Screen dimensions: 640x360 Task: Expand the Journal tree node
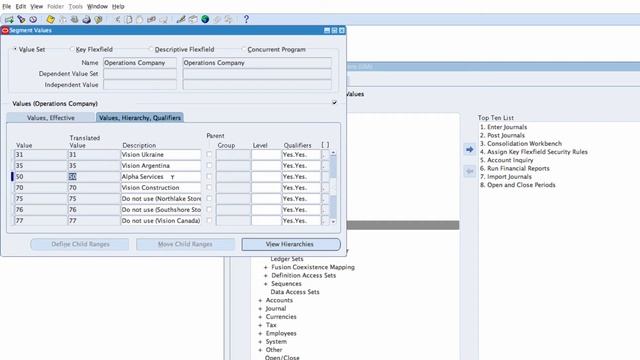click(260, 309)
